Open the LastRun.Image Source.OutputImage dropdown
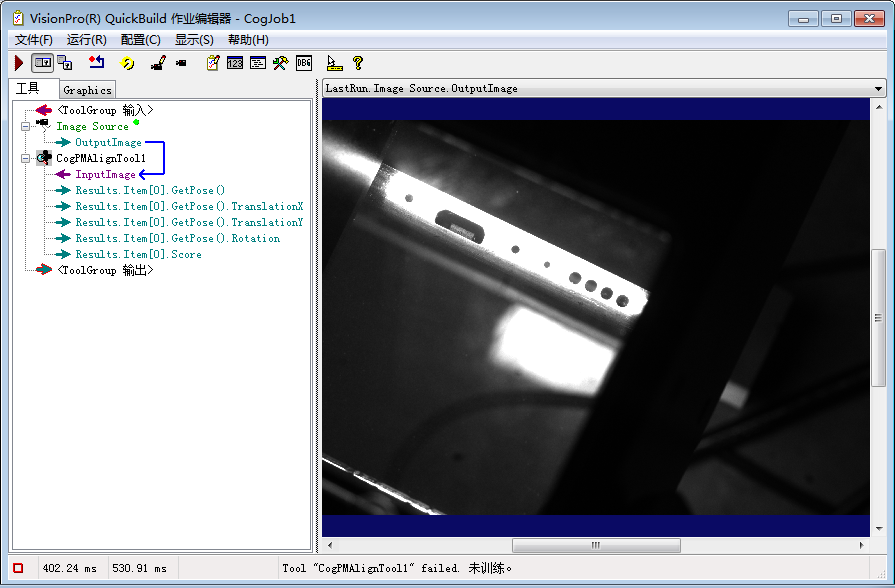 point(878,88)
